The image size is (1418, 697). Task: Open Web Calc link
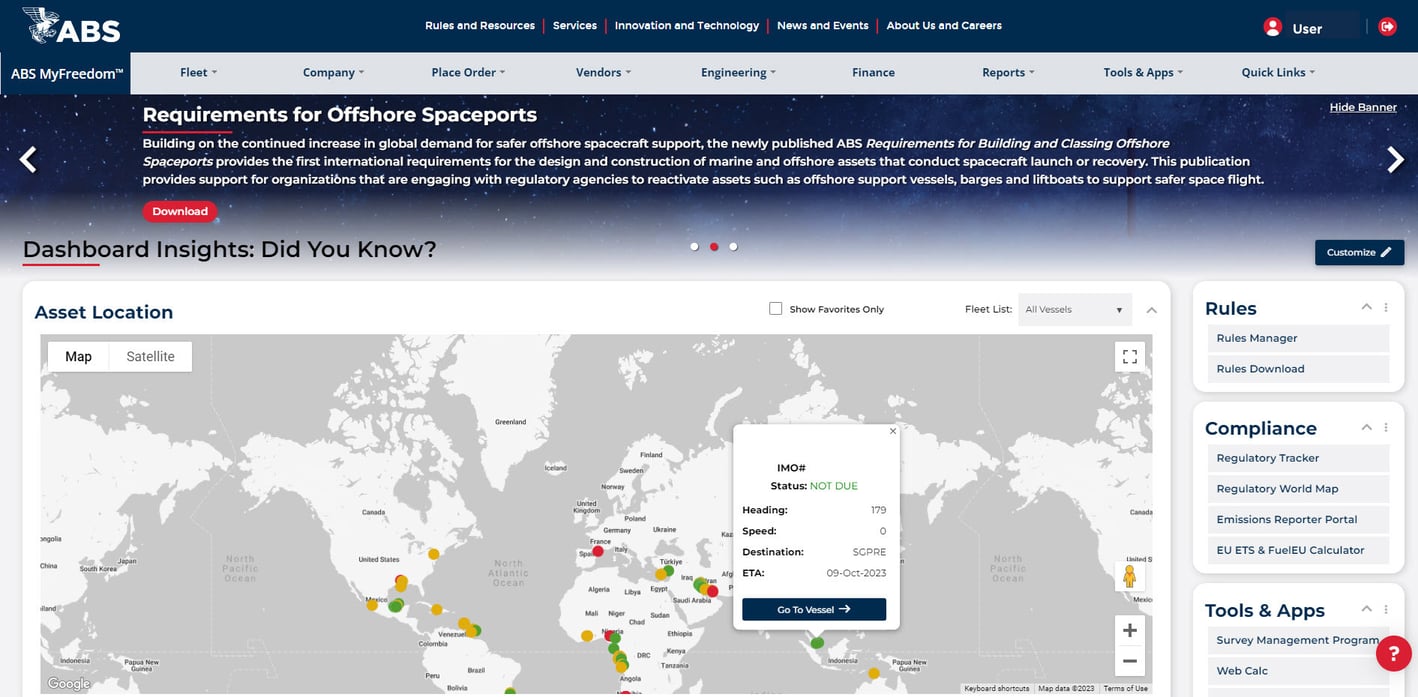tap(1298, 671)
